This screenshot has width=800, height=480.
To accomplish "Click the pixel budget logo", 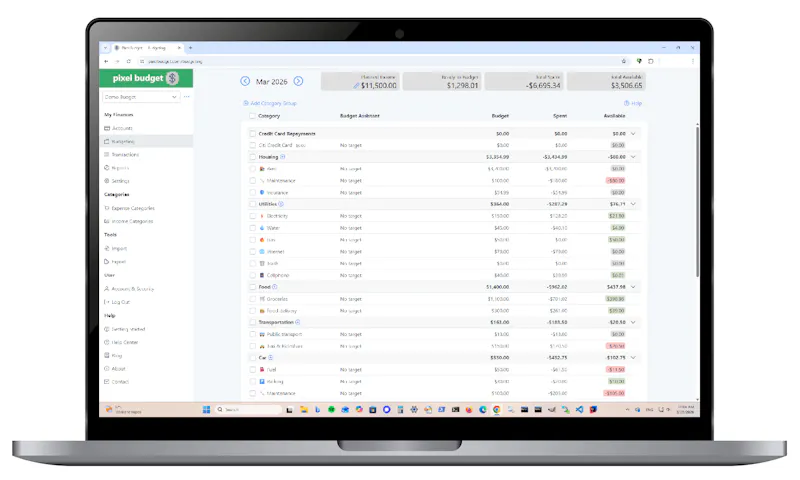I will (146, 78).
